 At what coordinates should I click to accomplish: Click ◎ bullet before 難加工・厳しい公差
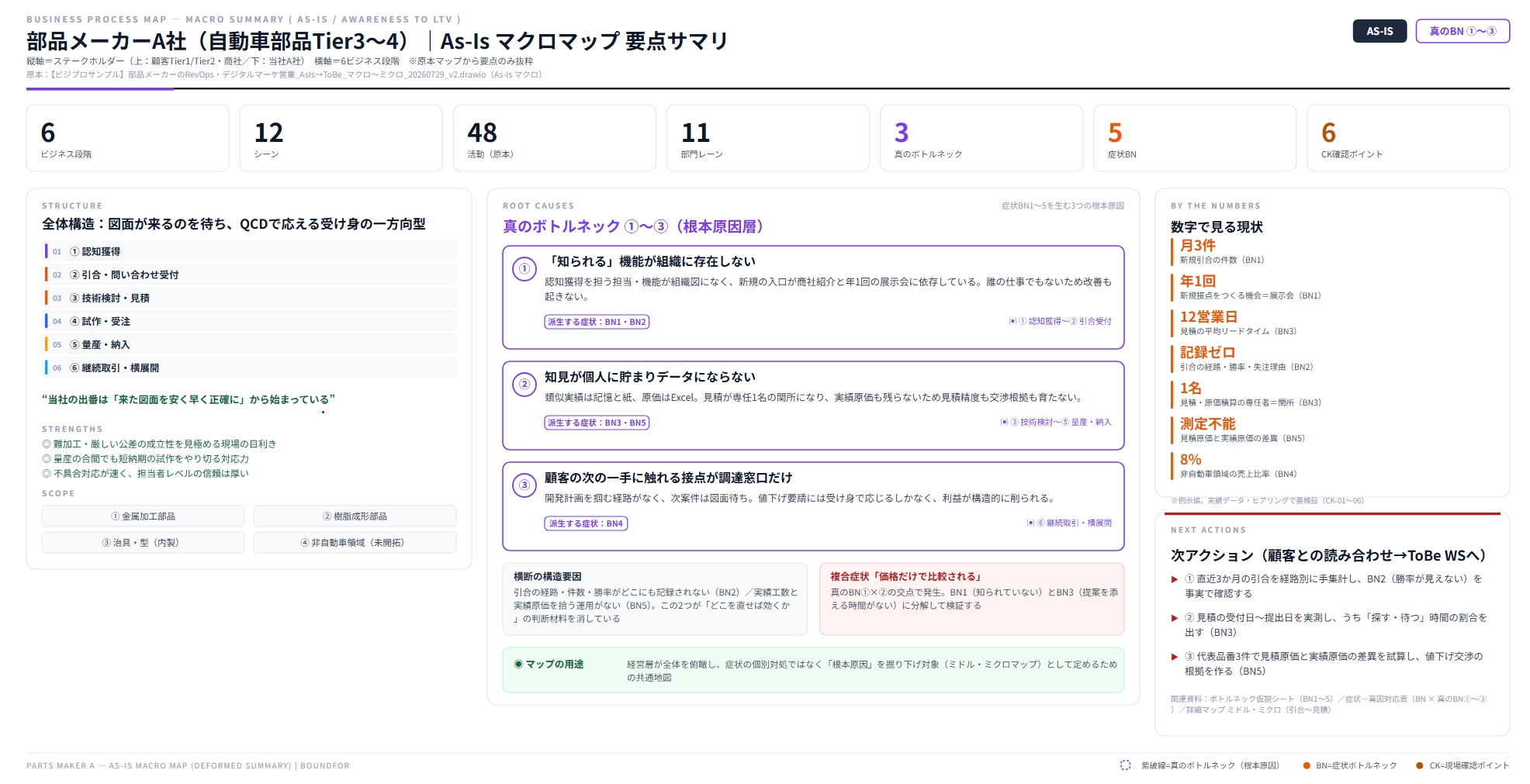(47, 444)
